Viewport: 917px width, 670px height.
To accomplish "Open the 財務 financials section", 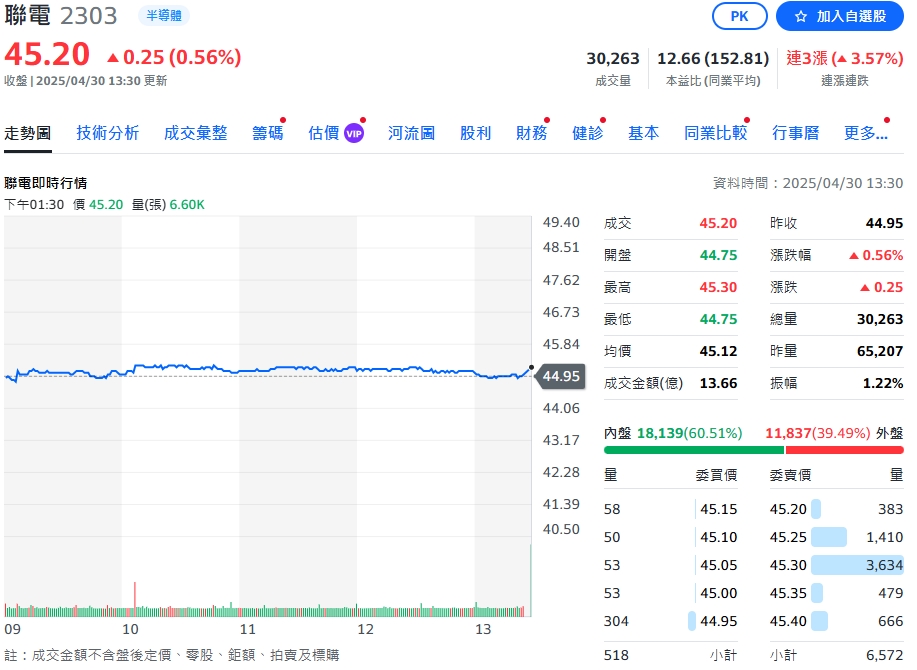I will click(x=531, y=132).
